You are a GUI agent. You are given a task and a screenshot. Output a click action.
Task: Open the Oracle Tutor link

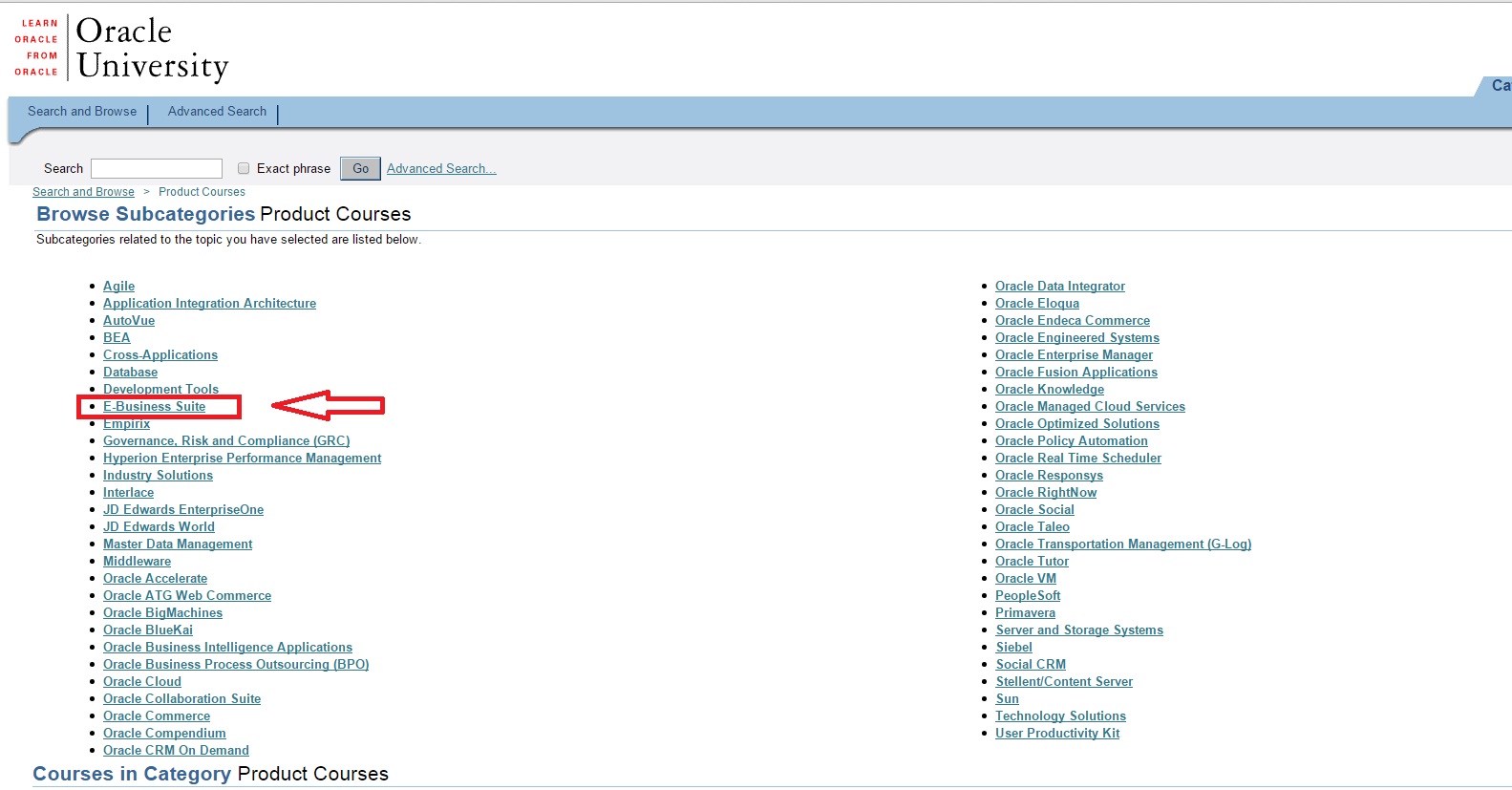[x=1032, y=562]
